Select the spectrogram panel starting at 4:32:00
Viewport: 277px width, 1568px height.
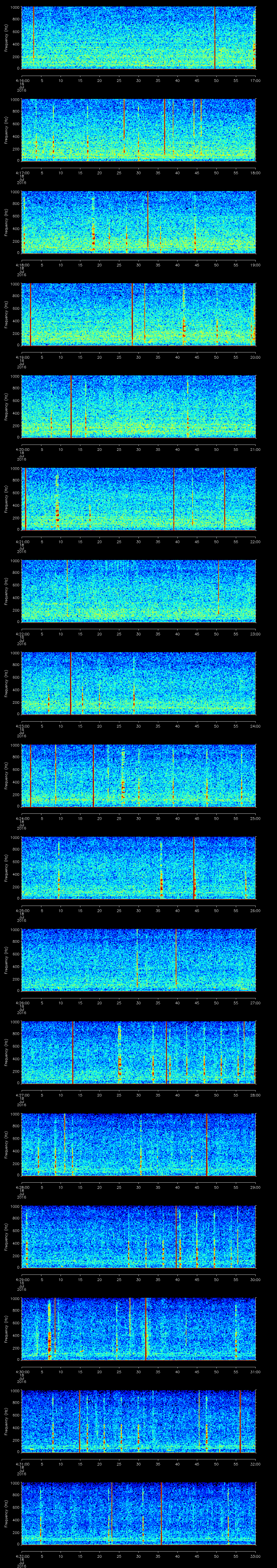point(139,1513)
